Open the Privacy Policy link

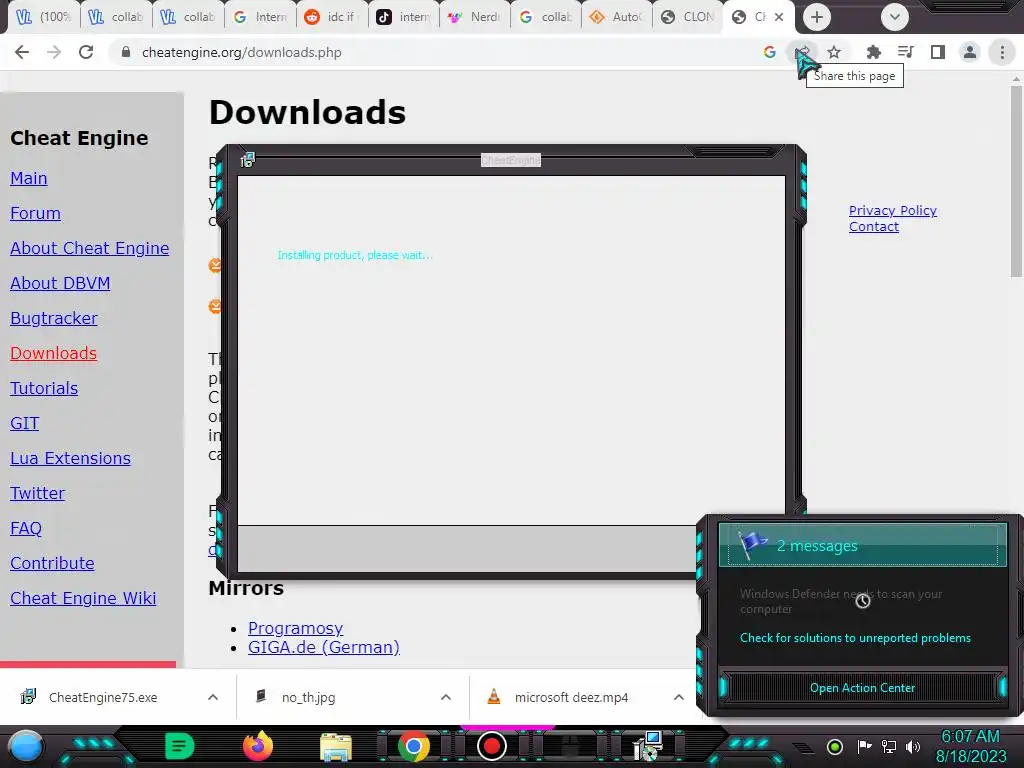(893, 210)
